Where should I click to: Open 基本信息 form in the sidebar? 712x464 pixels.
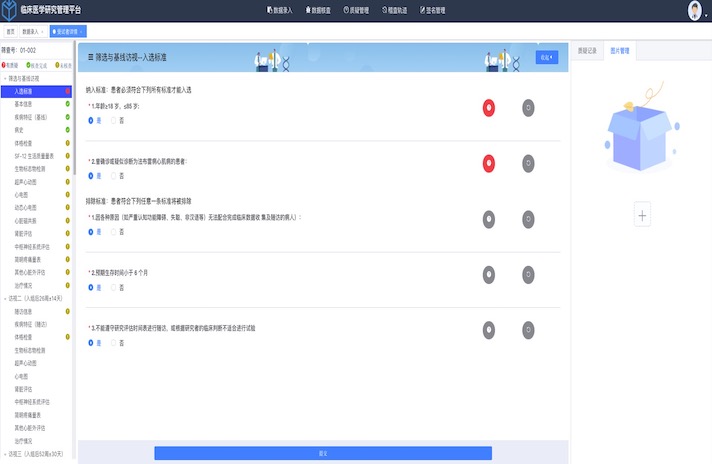29,102
